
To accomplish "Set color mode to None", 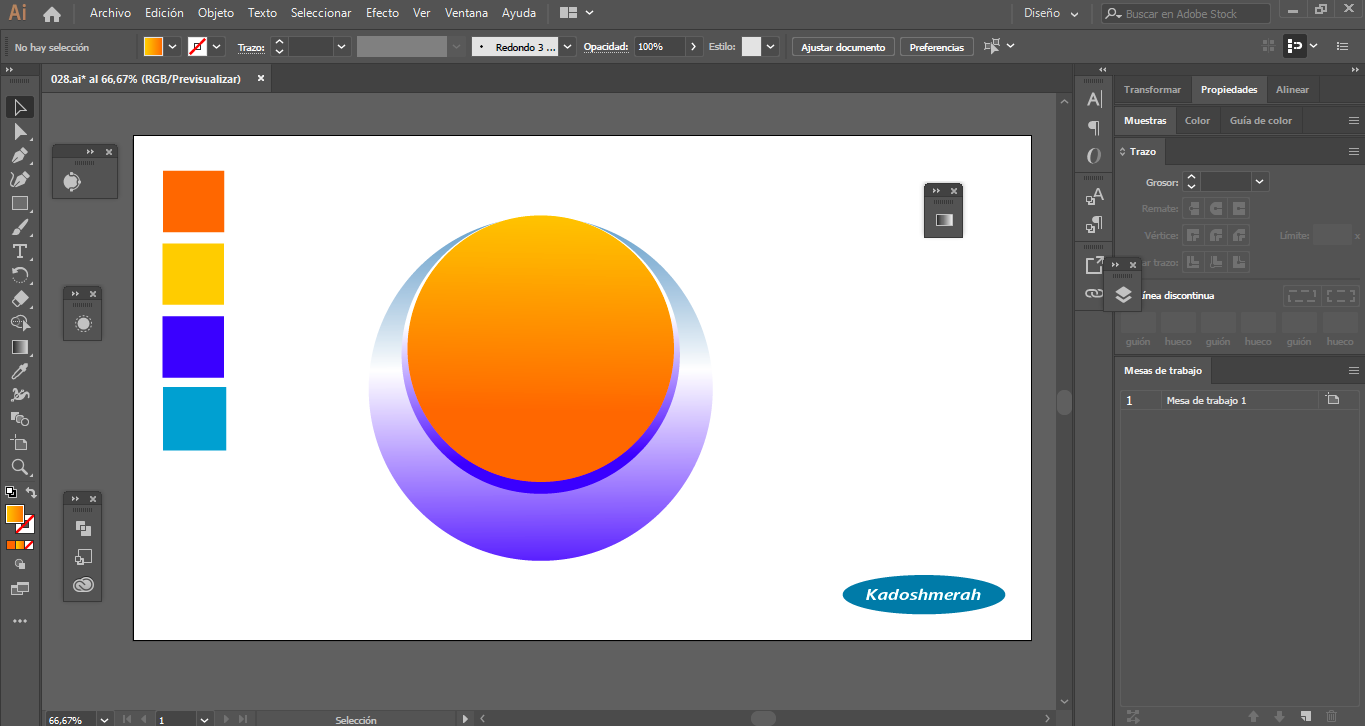I will tap(29, 545).
